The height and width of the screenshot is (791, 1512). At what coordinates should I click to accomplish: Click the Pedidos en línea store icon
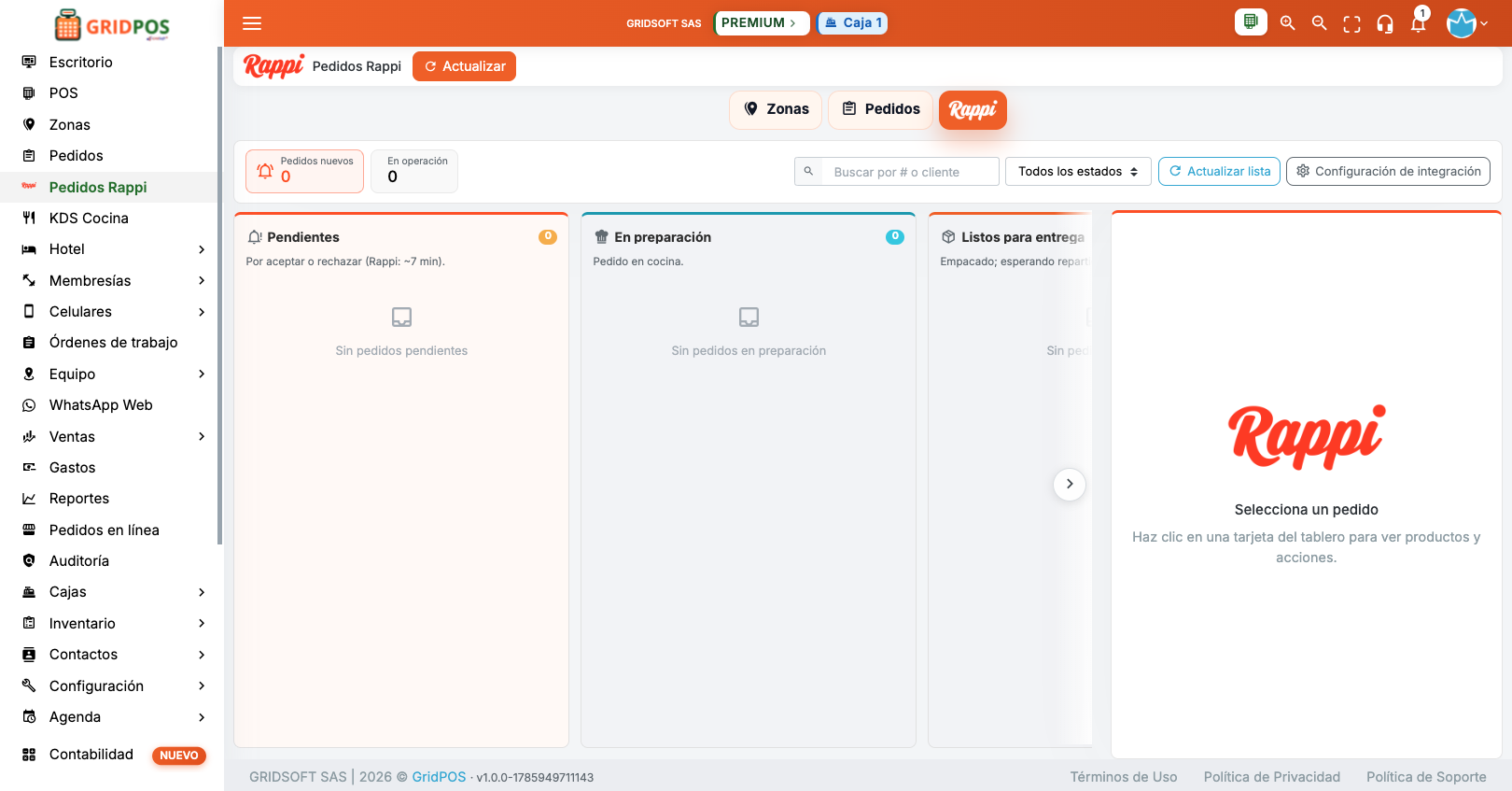click(29, 530)
